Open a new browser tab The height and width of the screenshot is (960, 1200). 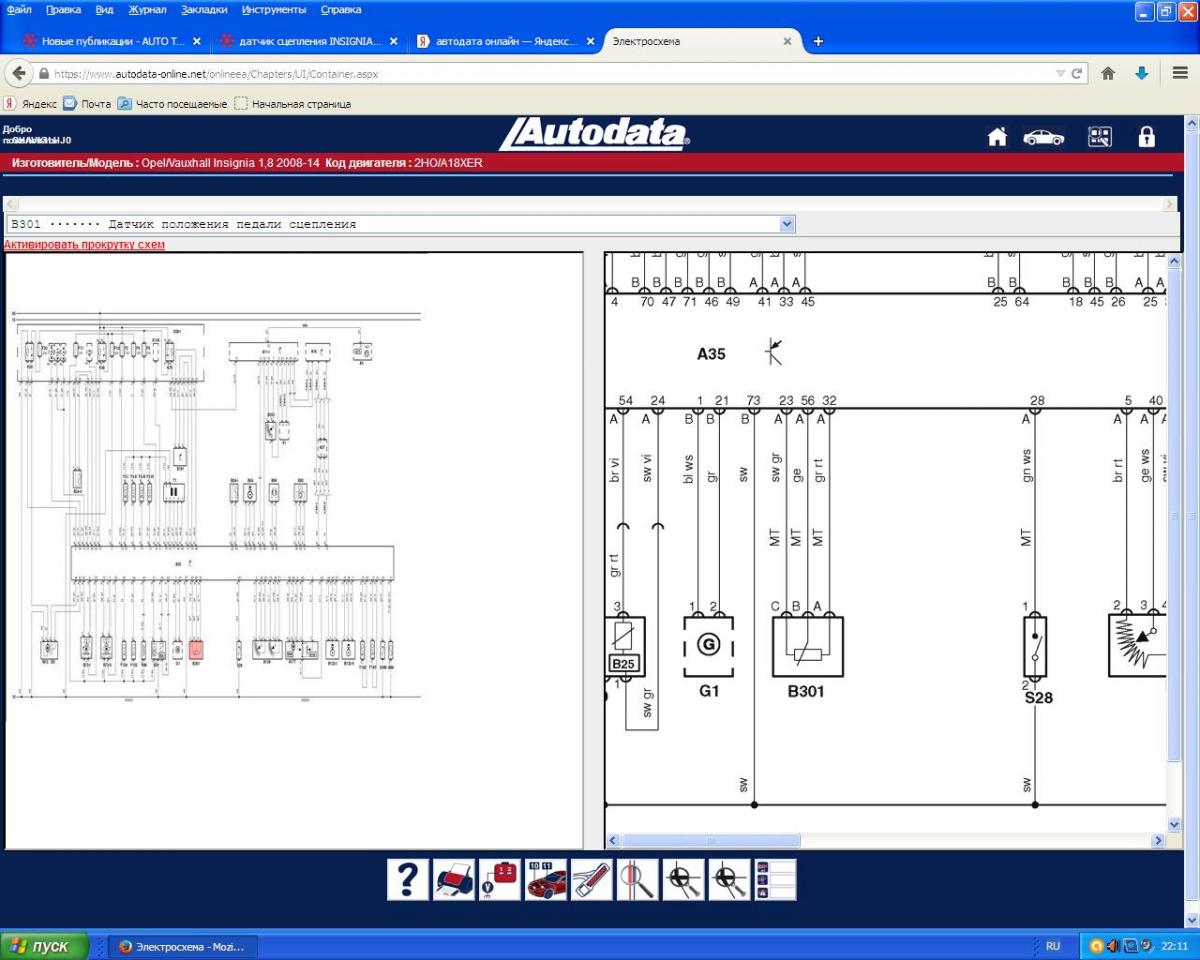[x=818, y=41]
